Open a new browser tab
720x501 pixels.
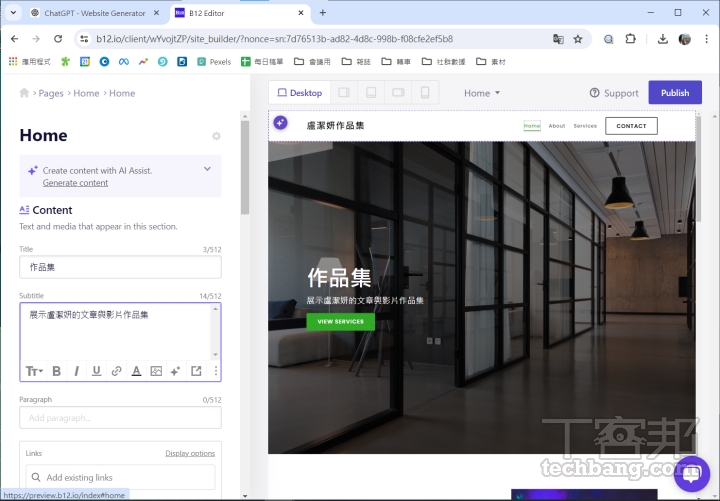coord(323,13)
